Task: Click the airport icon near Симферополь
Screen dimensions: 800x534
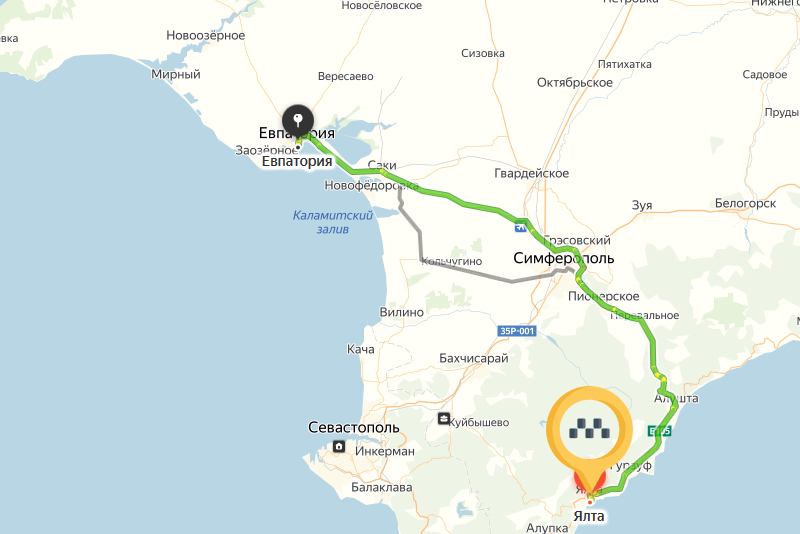Action: click(520, 227)
